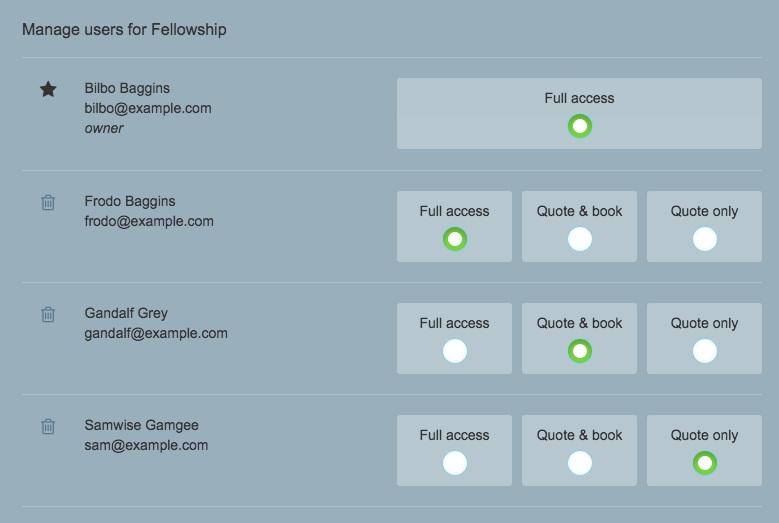779x523 pixels.
Task: Switch Gandalf Grey to Quote only
Action: [x=704, y=351]
